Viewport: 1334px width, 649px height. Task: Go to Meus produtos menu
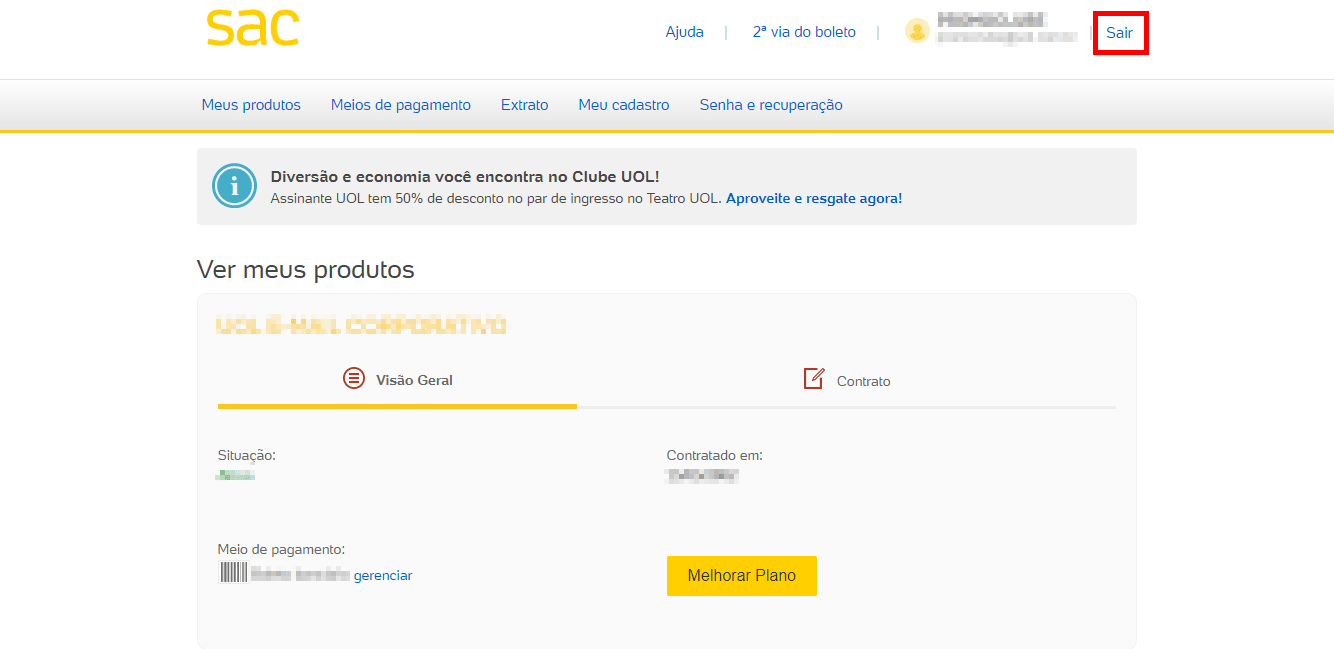click(x=251, y=105)
